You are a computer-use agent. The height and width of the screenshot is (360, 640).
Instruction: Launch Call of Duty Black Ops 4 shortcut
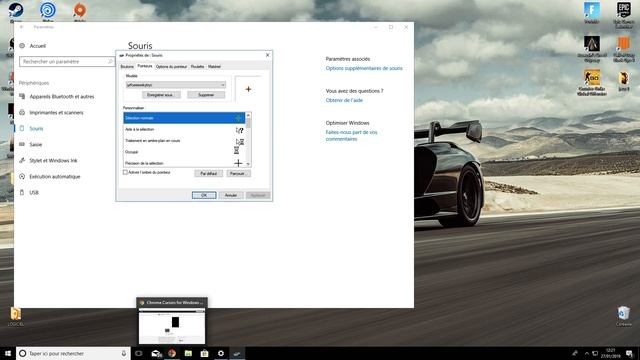(624, 48)
